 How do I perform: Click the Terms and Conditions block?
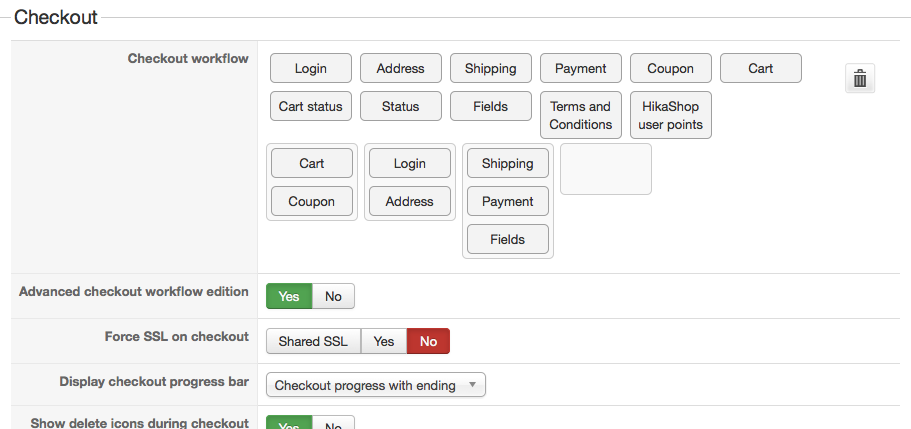click(x=581, y=115)
